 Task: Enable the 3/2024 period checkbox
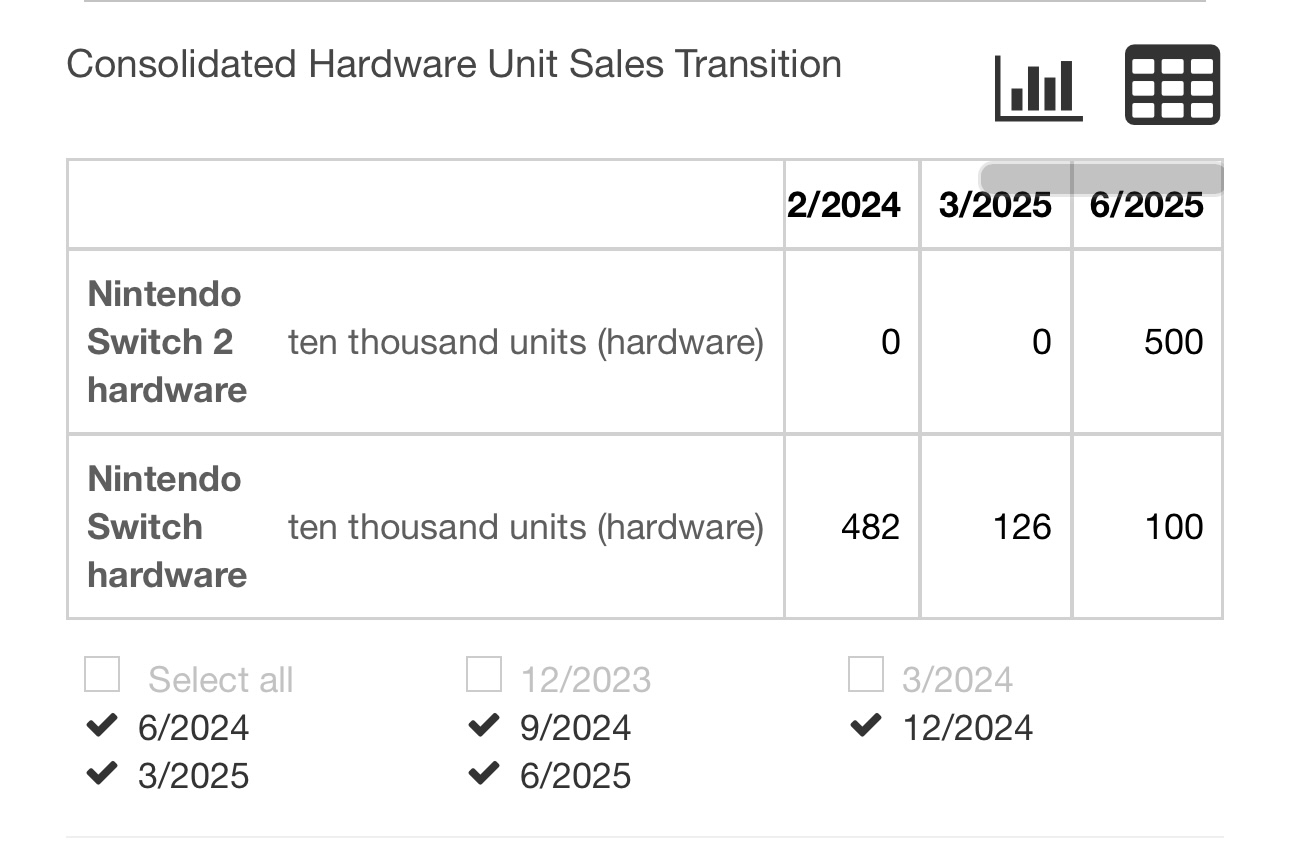(x=866, y=675)
